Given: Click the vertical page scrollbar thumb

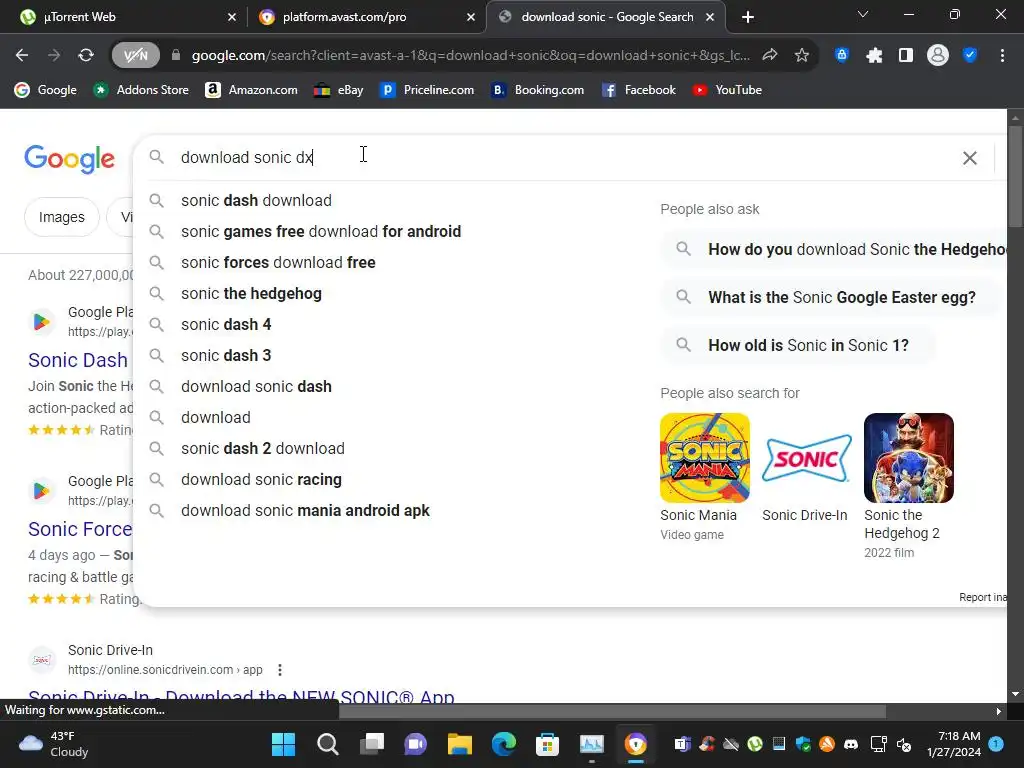Looking at the screenshot, I should (1014, 176).
